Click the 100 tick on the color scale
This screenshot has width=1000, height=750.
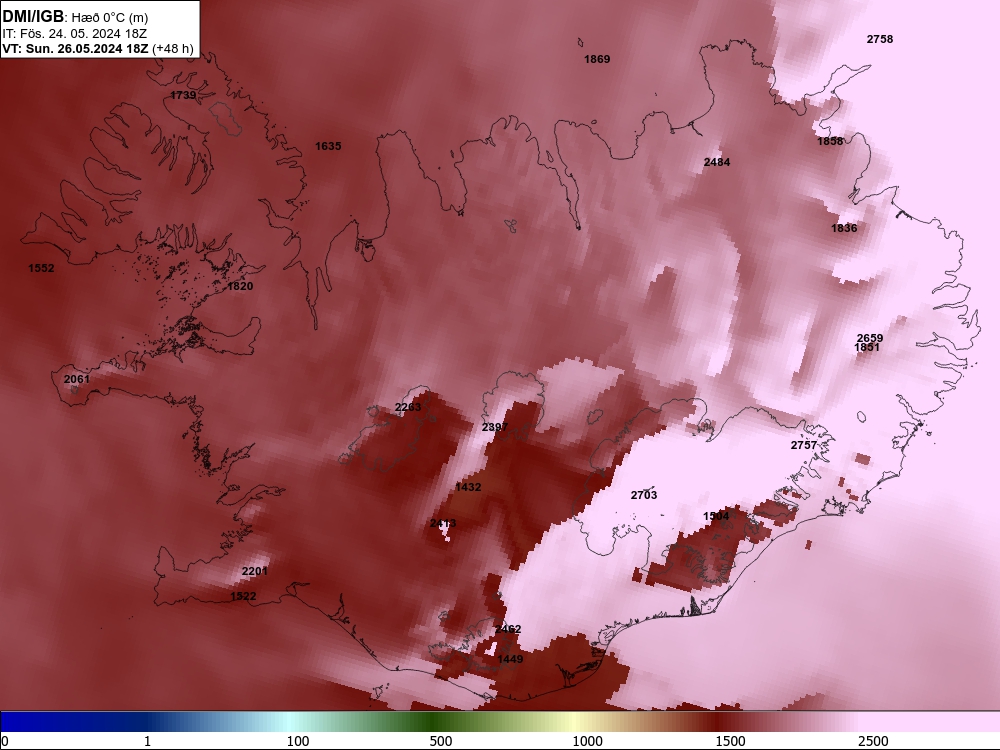point(298,741)
